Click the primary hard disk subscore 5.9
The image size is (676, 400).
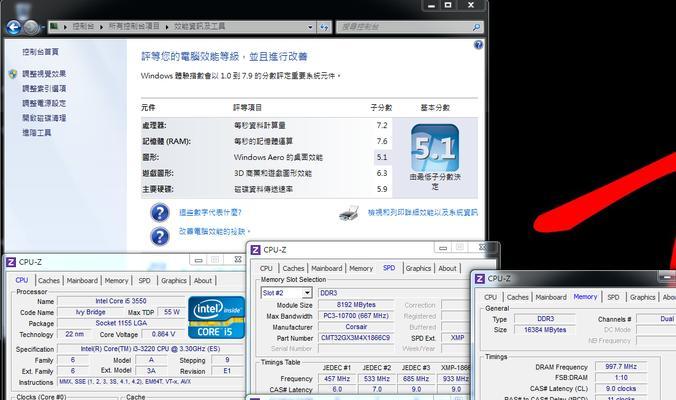click(x=382, y=189)
